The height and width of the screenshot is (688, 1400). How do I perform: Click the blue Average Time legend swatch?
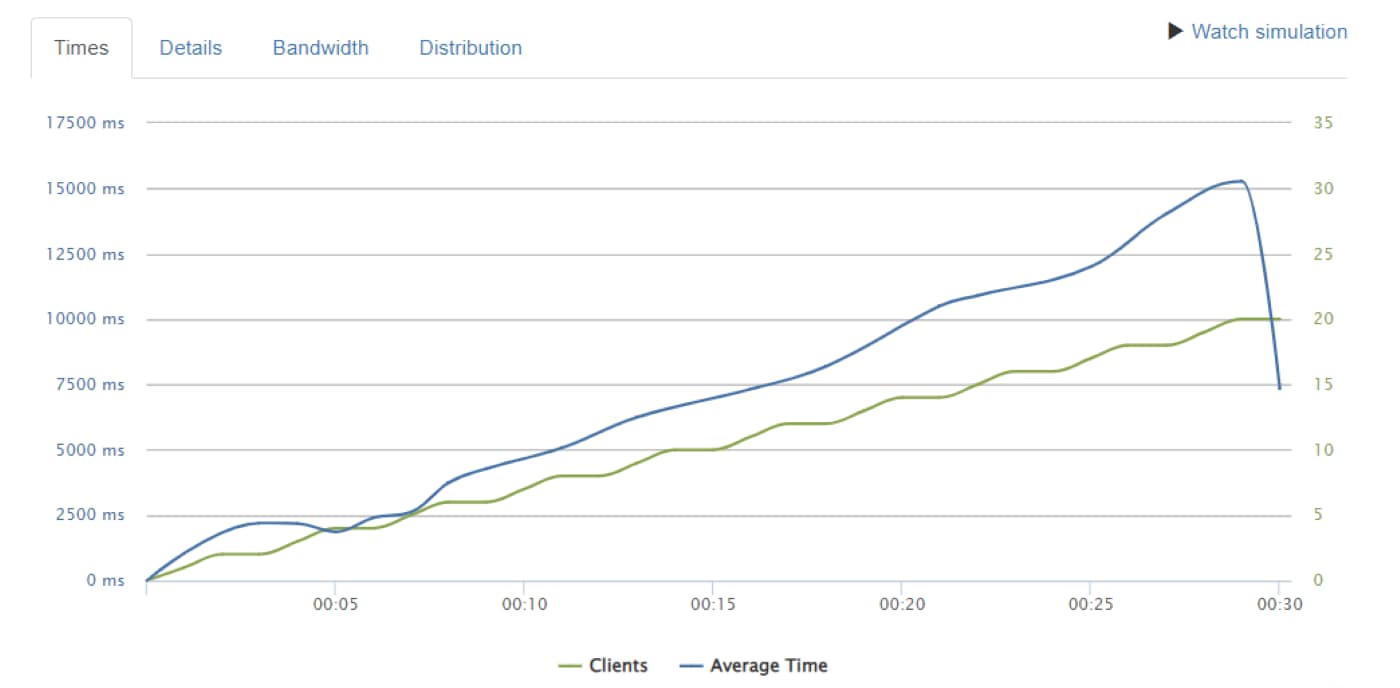pos(691,666)
